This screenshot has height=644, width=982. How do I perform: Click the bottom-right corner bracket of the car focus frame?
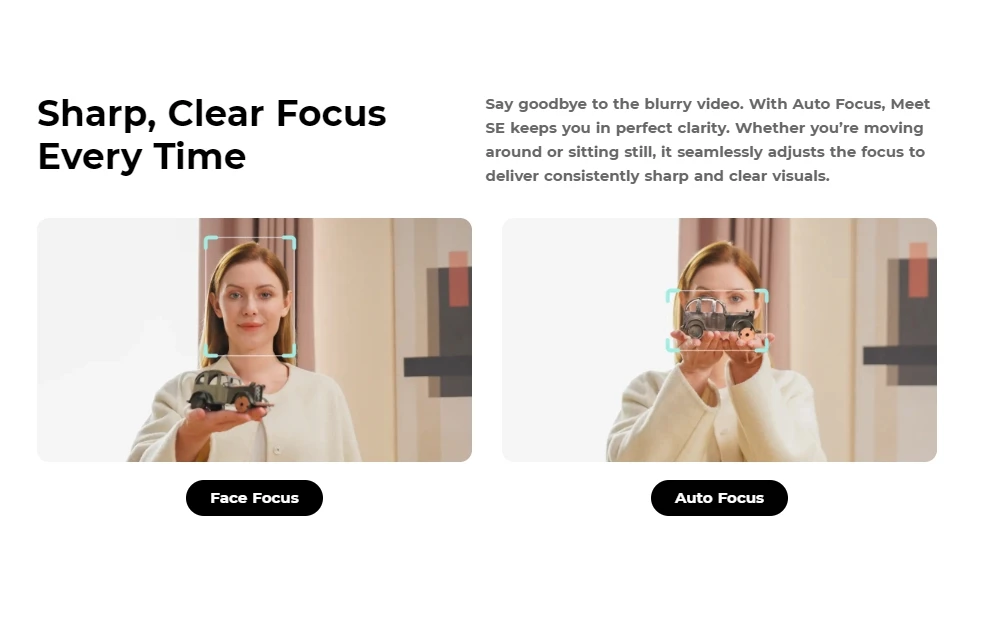click(762, 345)
